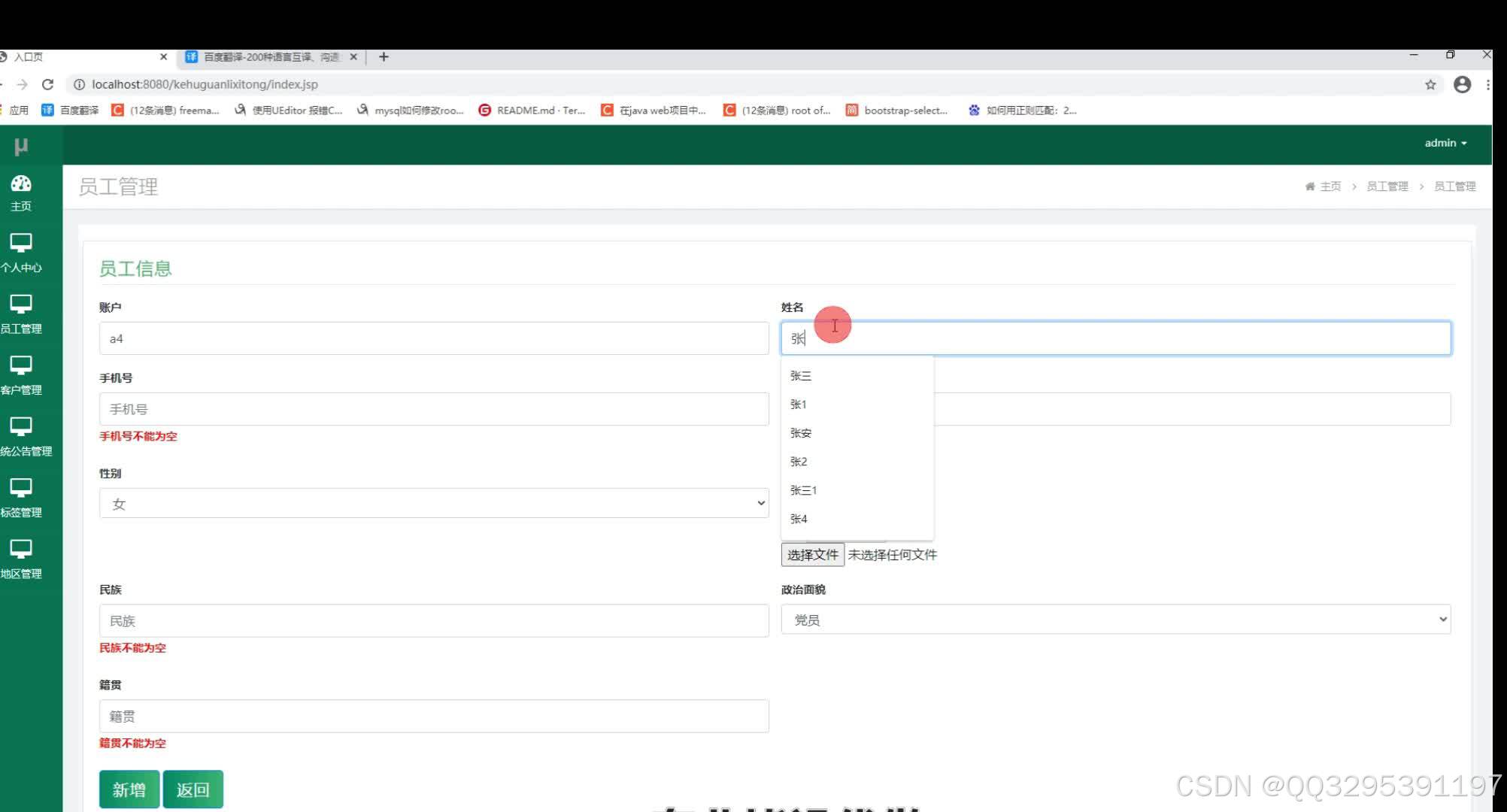This screenshot has width=1507, height=812.
Task: Focus the 账户 input containing a4
Action: pyautogui.click(x=434, y=338)
